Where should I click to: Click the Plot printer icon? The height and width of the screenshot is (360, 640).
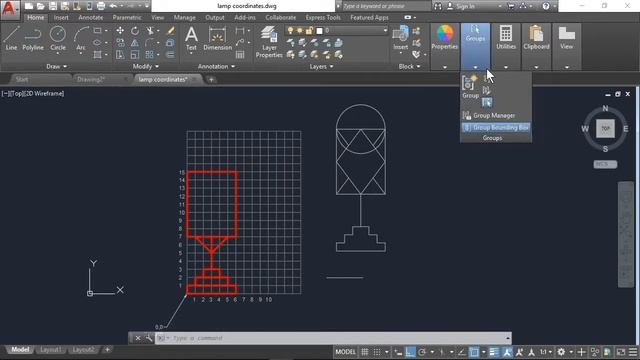pos(101,6)
